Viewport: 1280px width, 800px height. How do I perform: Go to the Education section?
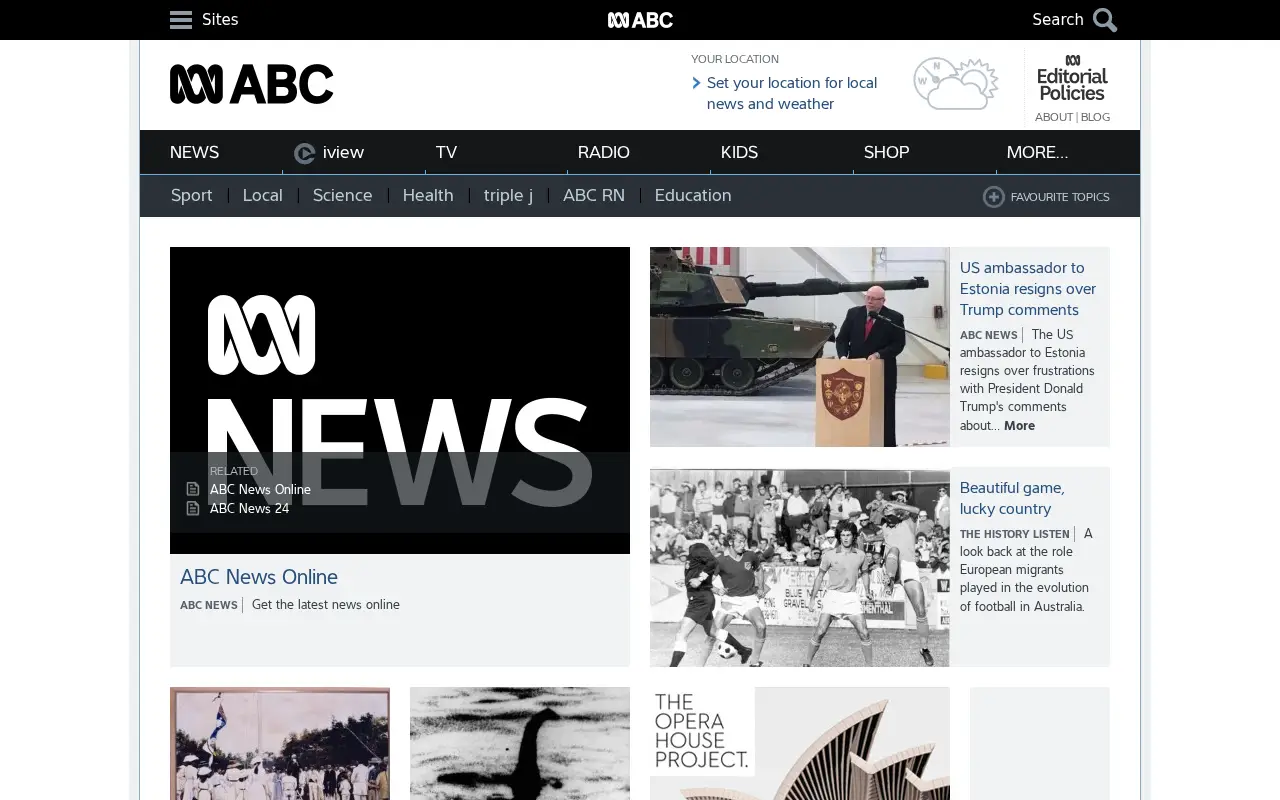[693, 195]
